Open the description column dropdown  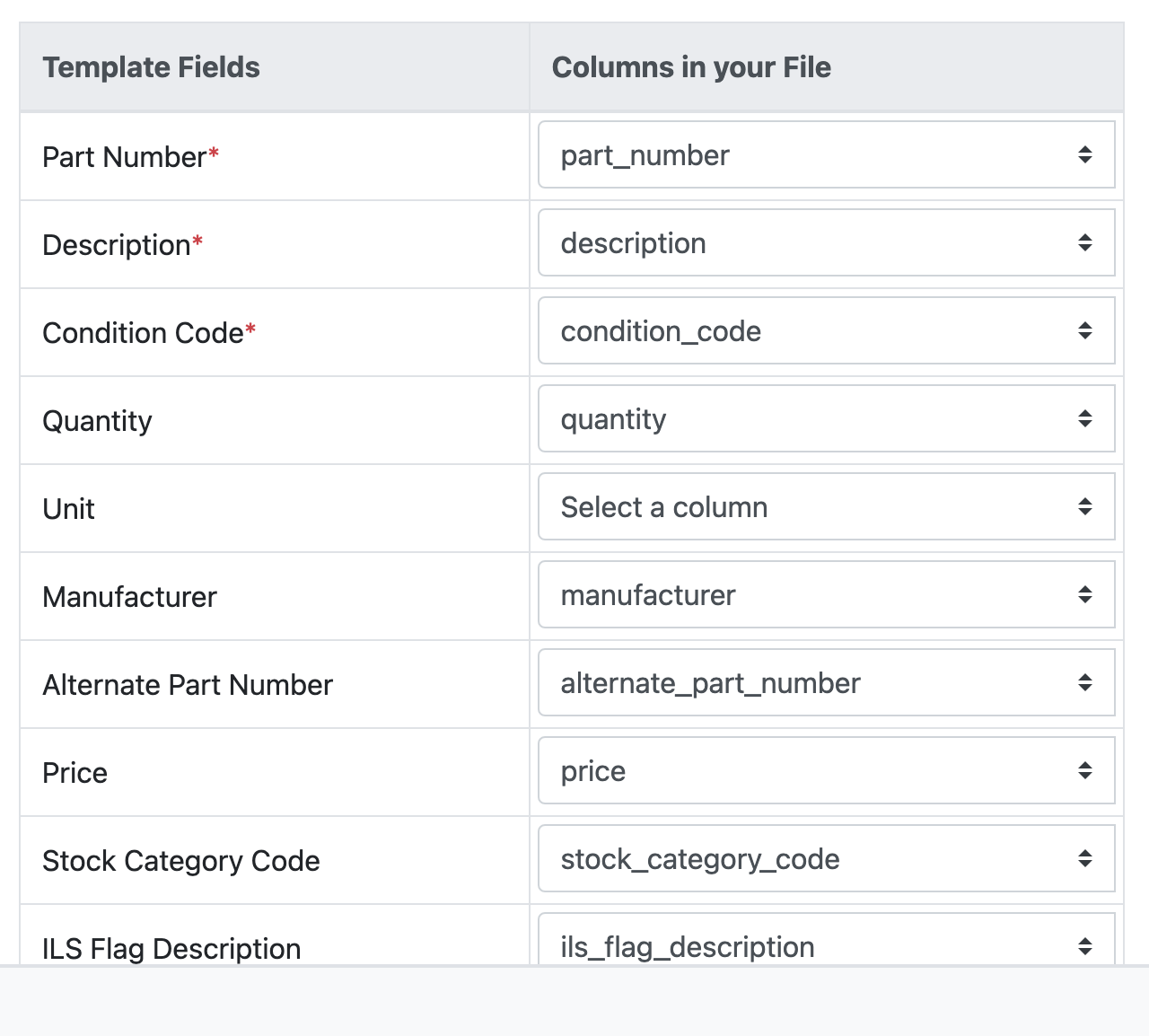(826, 243)
